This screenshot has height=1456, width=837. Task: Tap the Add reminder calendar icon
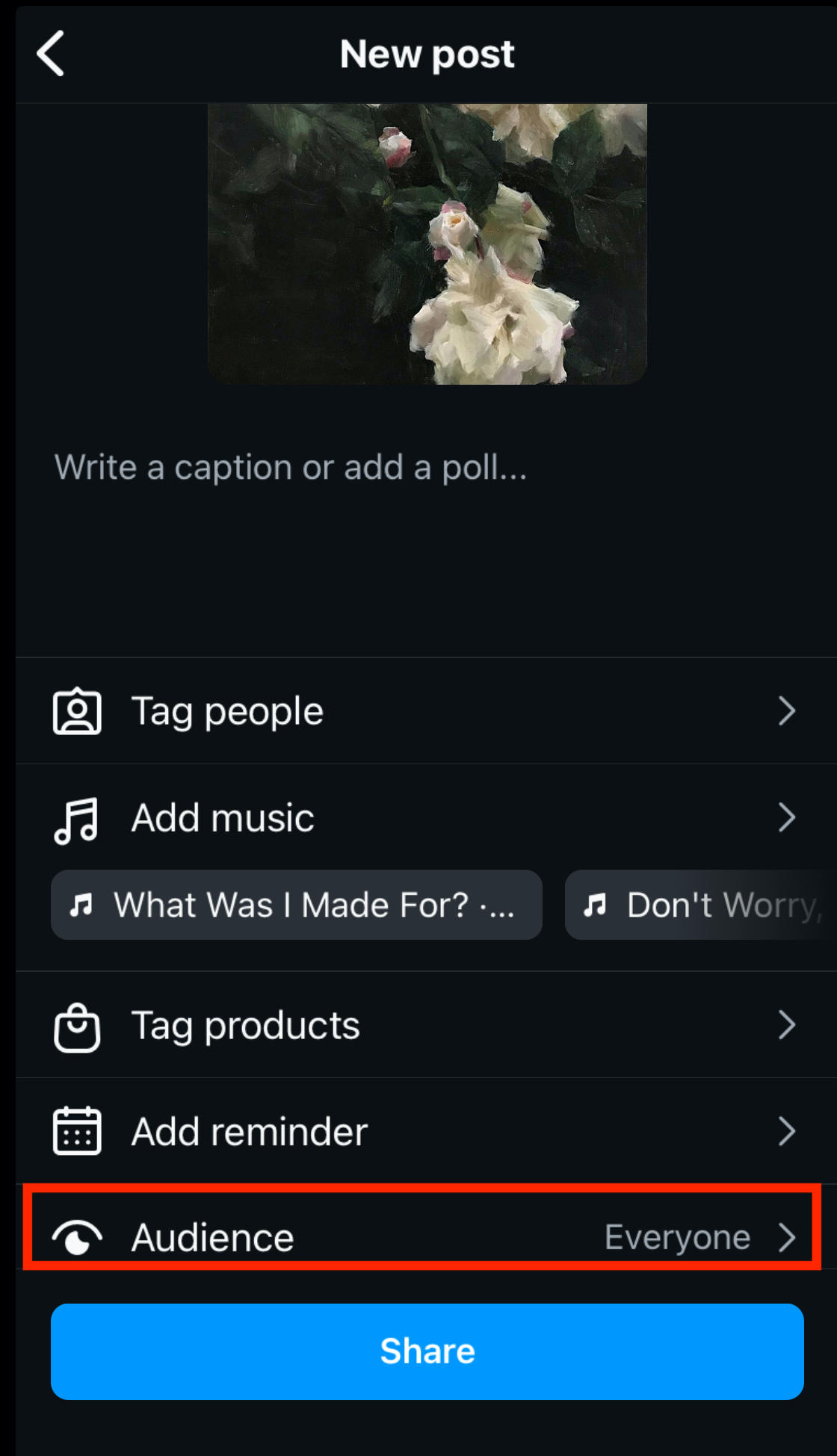tap(78, 1131)
